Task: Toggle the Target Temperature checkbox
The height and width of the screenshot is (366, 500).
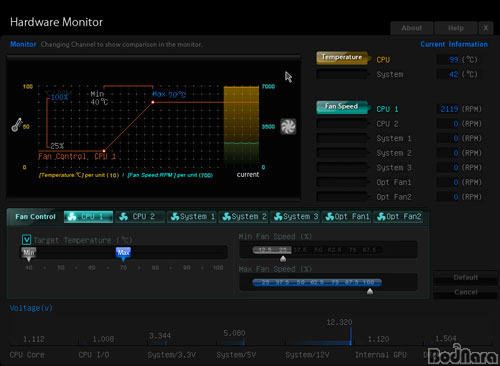Action: 26,239
